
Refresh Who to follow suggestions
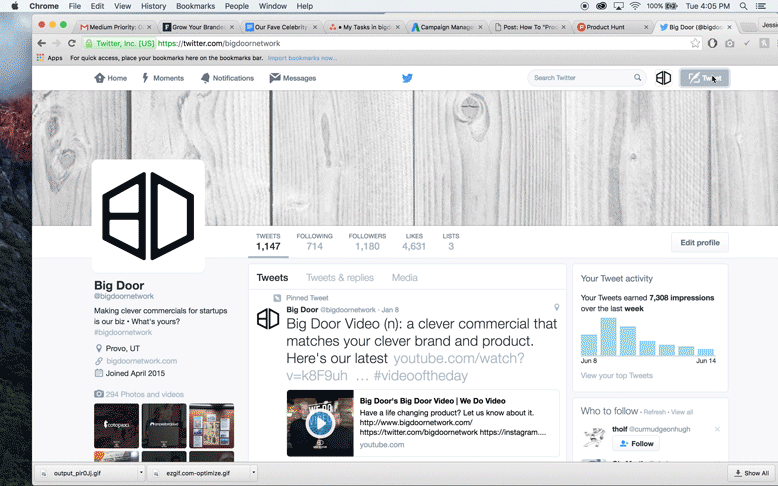click(654, 412)
